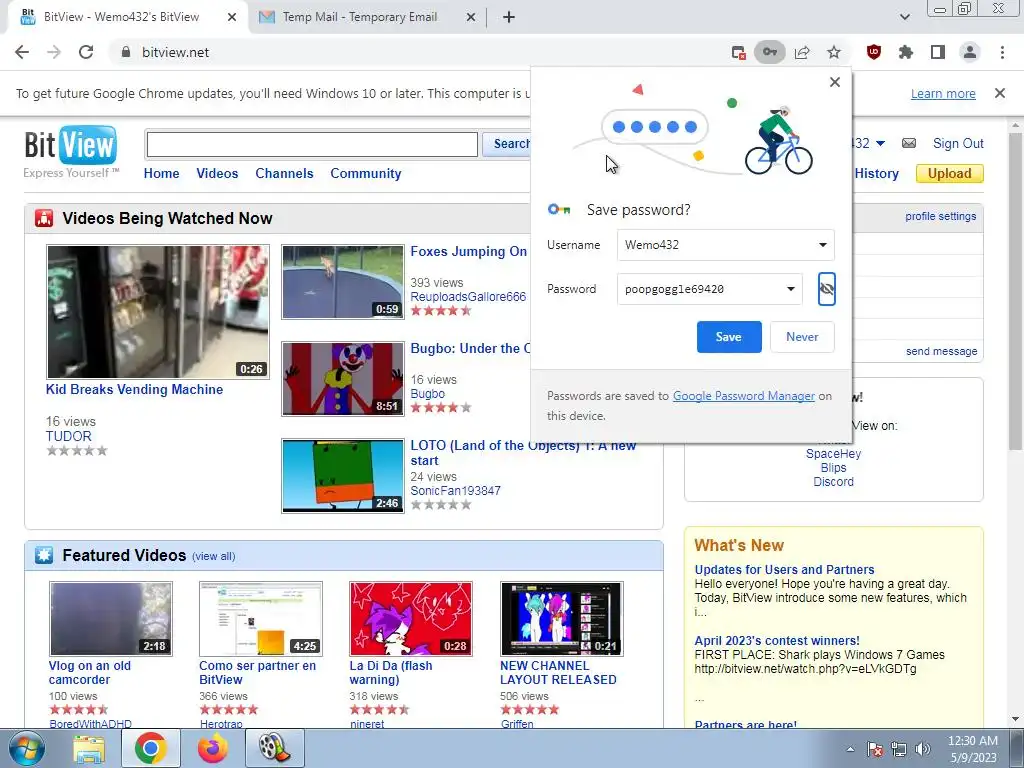Viewport: 1024px width, 768px height.
Task: Toggle password visibility eye icon
Action: pos(827,289)
